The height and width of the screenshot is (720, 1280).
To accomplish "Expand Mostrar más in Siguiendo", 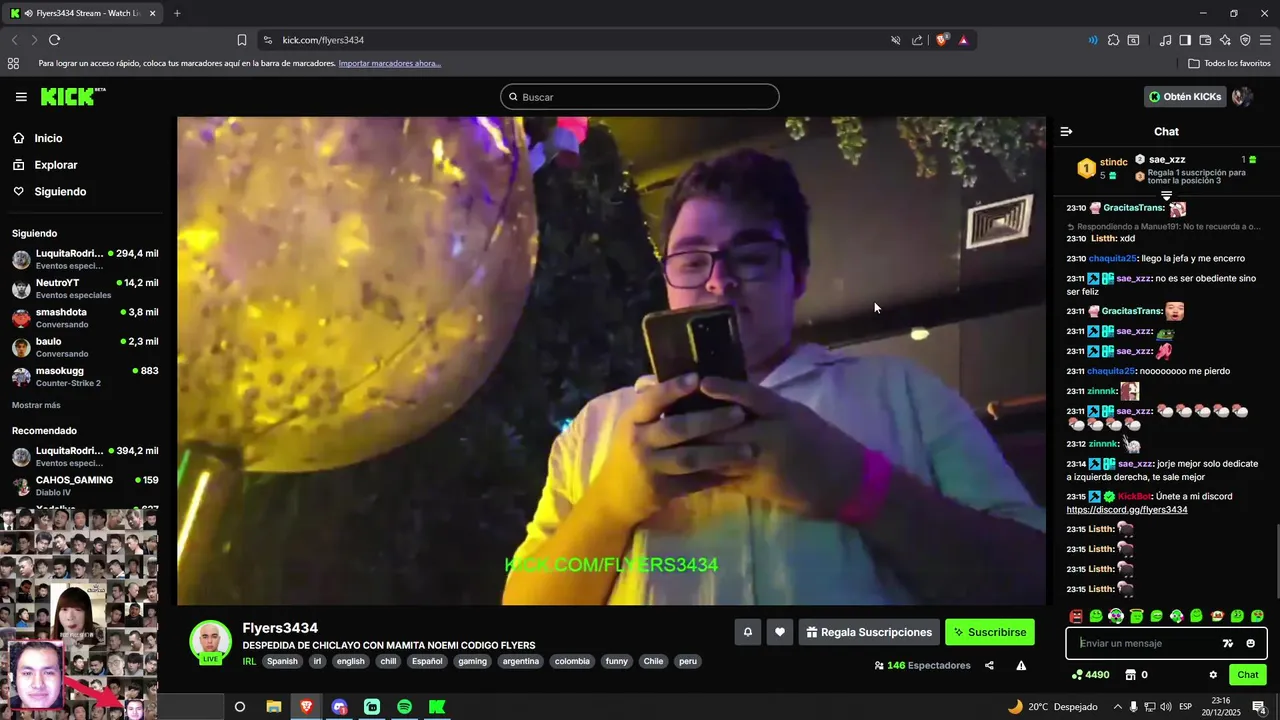I will pyautogui.click(x=36, y=405).
